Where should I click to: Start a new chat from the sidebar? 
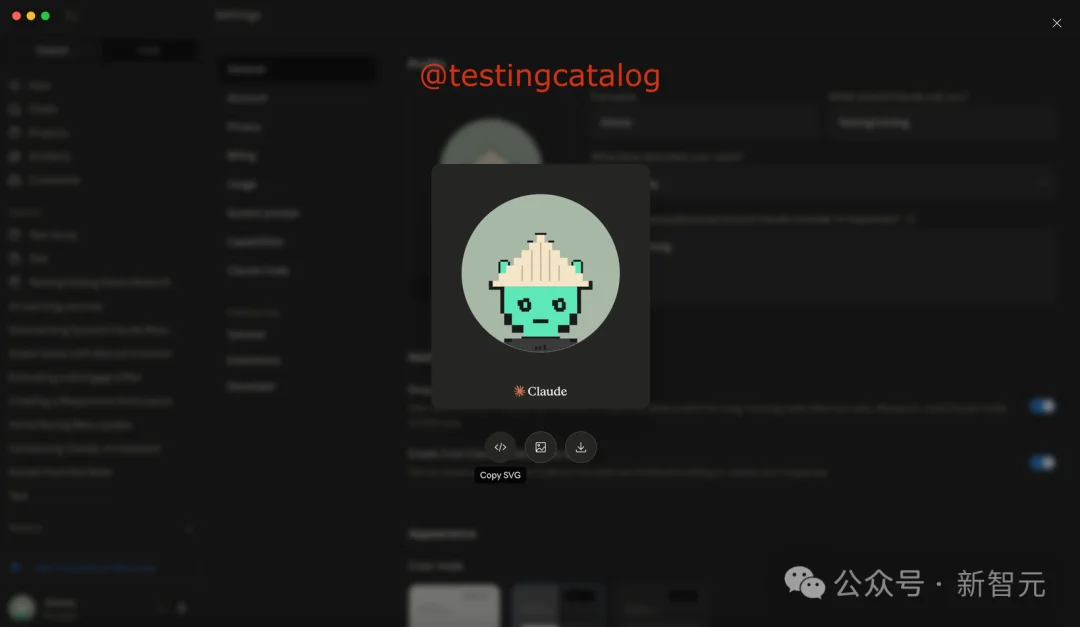(40, 86)
